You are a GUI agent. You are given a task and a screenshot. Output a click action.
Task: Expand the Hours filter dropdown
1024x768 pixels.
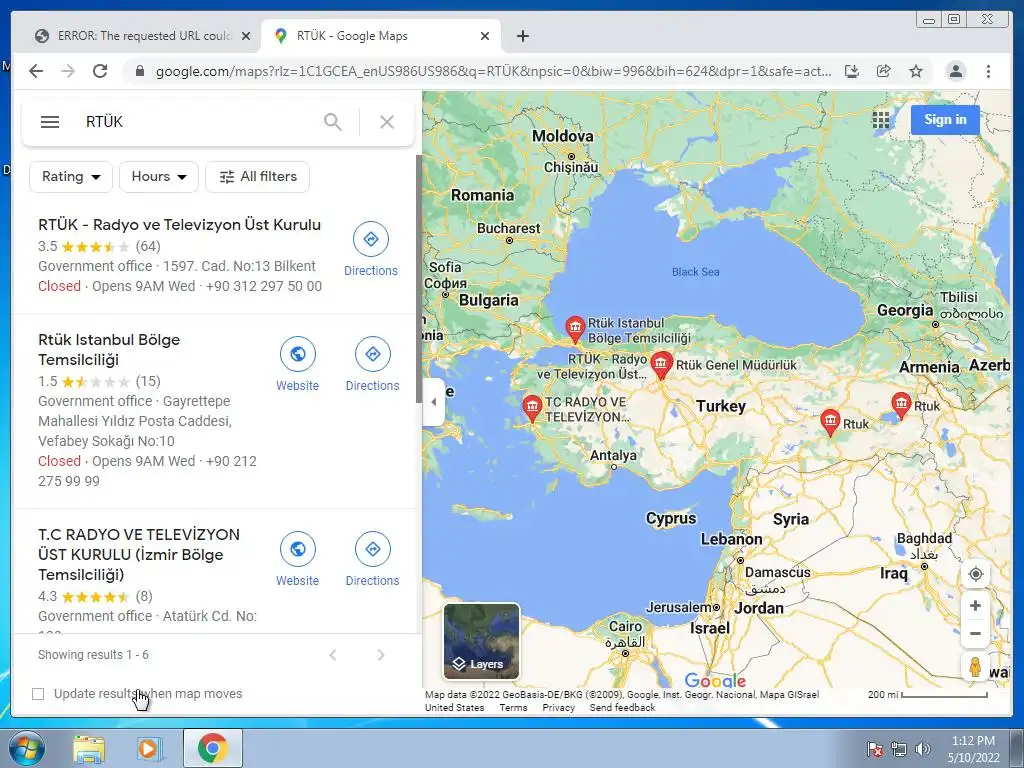pos(159,177)
